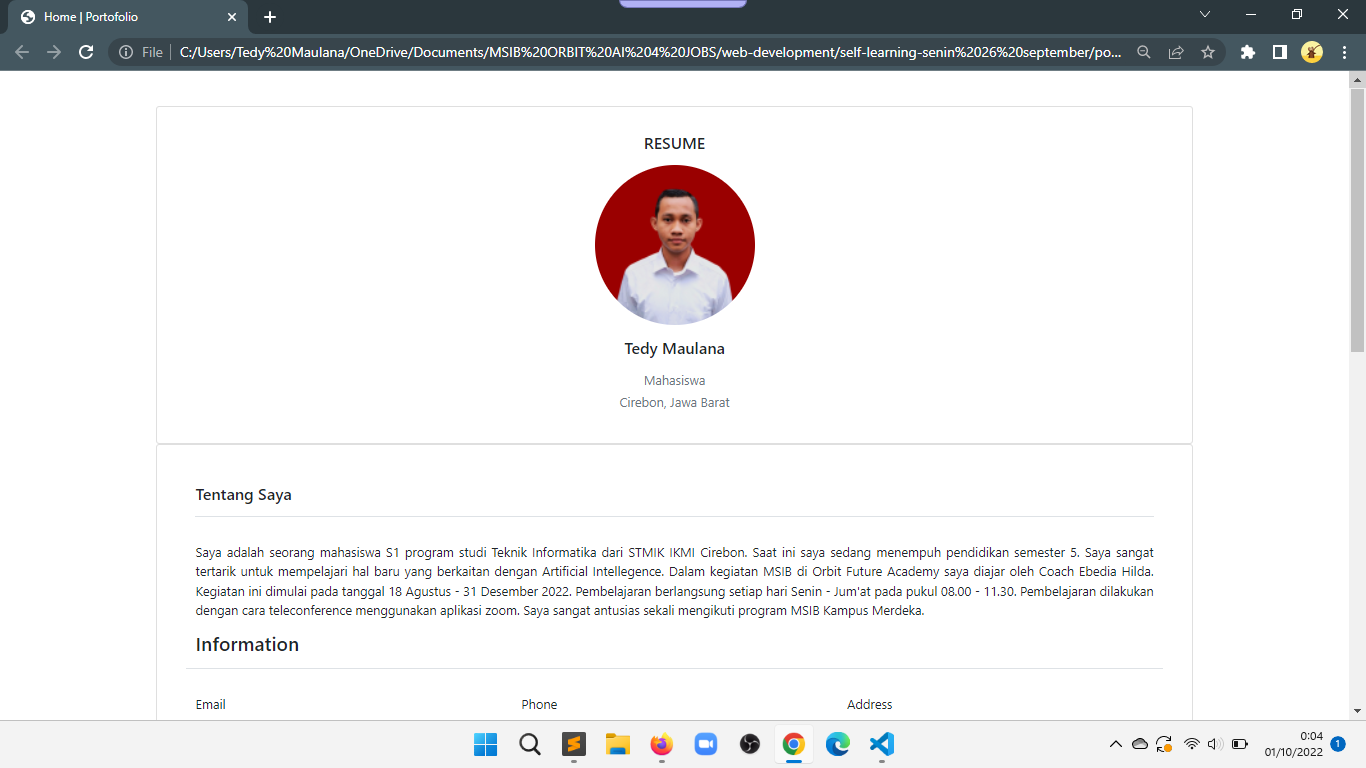
Task: Open the tab search chevron
Action: 1204,15
